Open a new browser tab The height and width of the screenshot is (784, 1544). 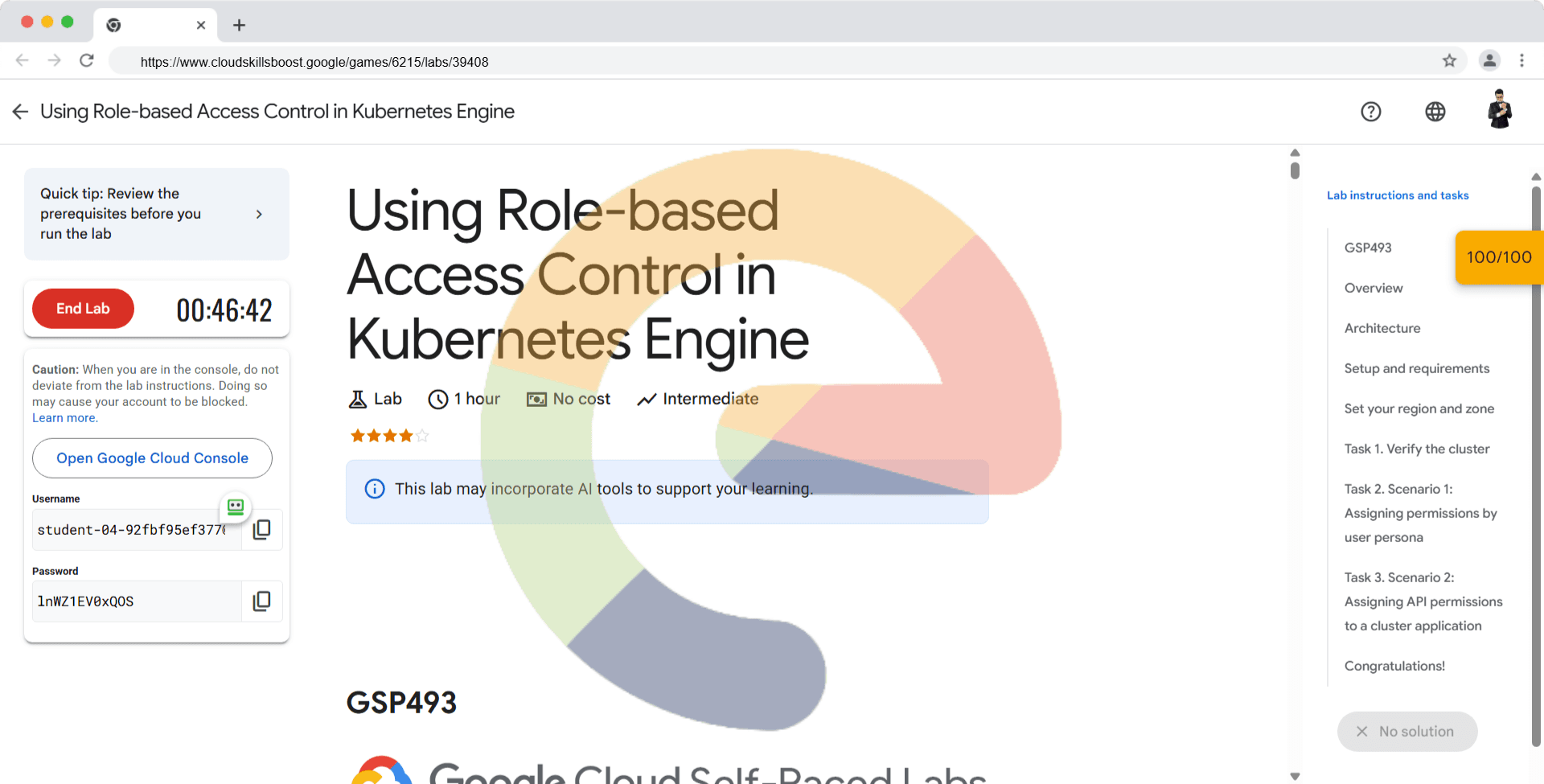239,25
